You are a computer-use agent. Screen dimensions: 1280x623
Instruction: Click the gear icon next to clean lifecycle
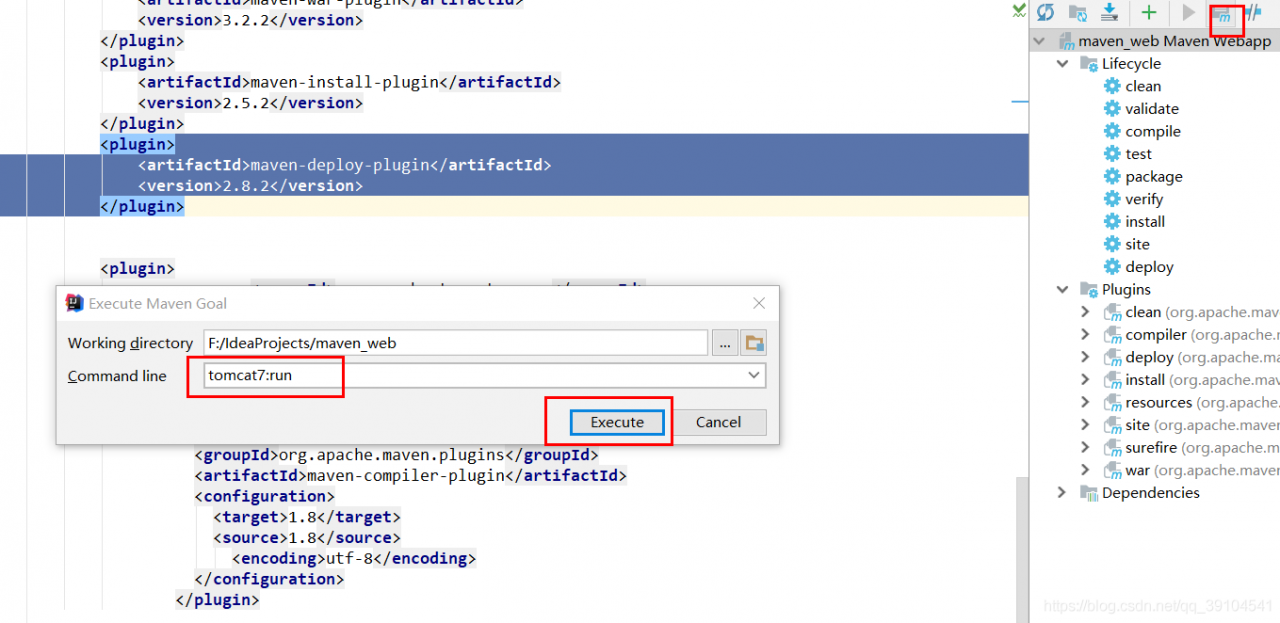[x=1112, y=86]
